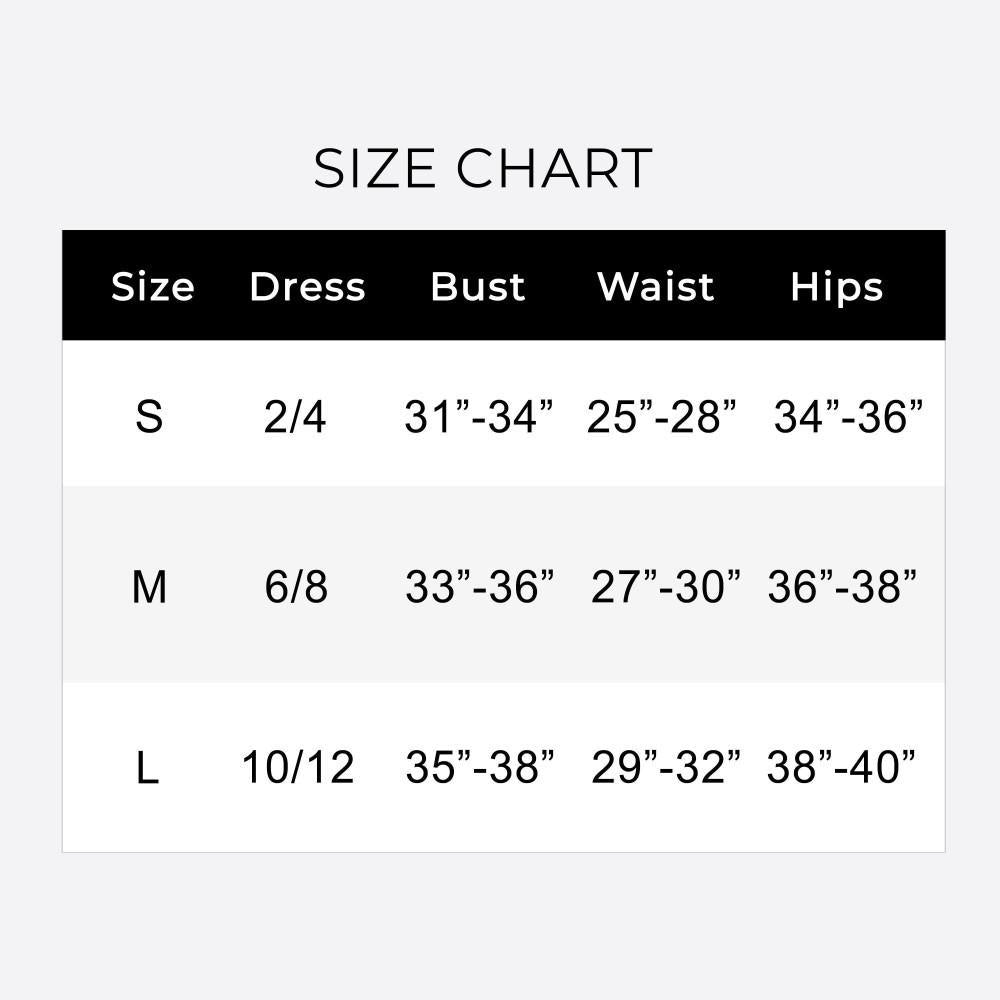
Task: Click waist measurement 27”-30”
Action: coord(666,587)
